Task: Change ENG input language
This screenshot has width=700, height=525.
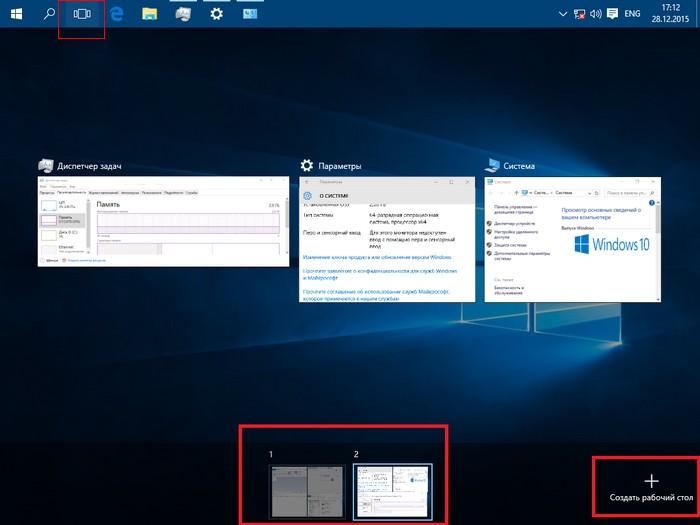Action: click(x=632, y=14)
